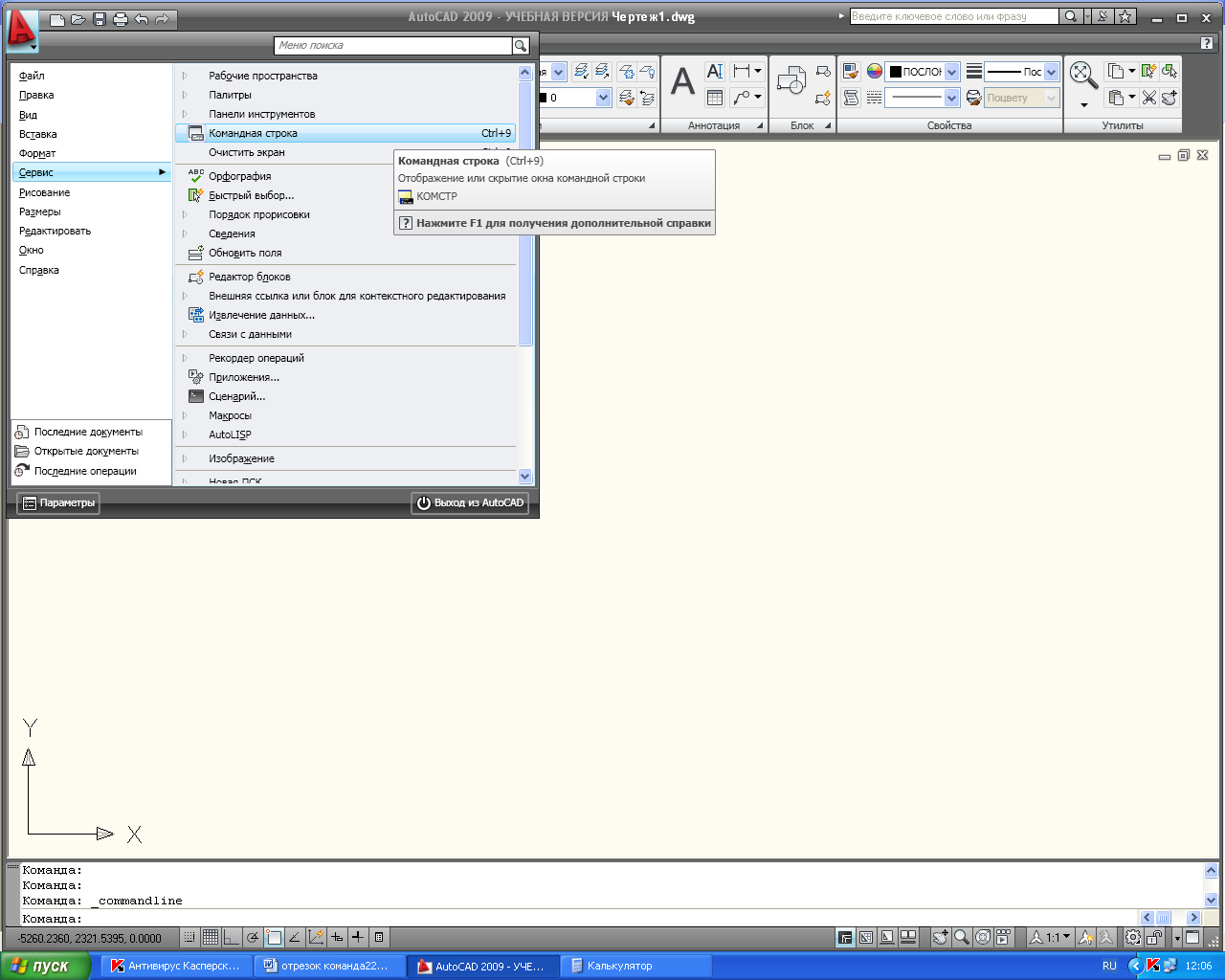Viewport: 1225px width, 980px height.
Task: Toggle Object snap tracking in status bar
Action: pyautogui.click(x=295, y=938)
